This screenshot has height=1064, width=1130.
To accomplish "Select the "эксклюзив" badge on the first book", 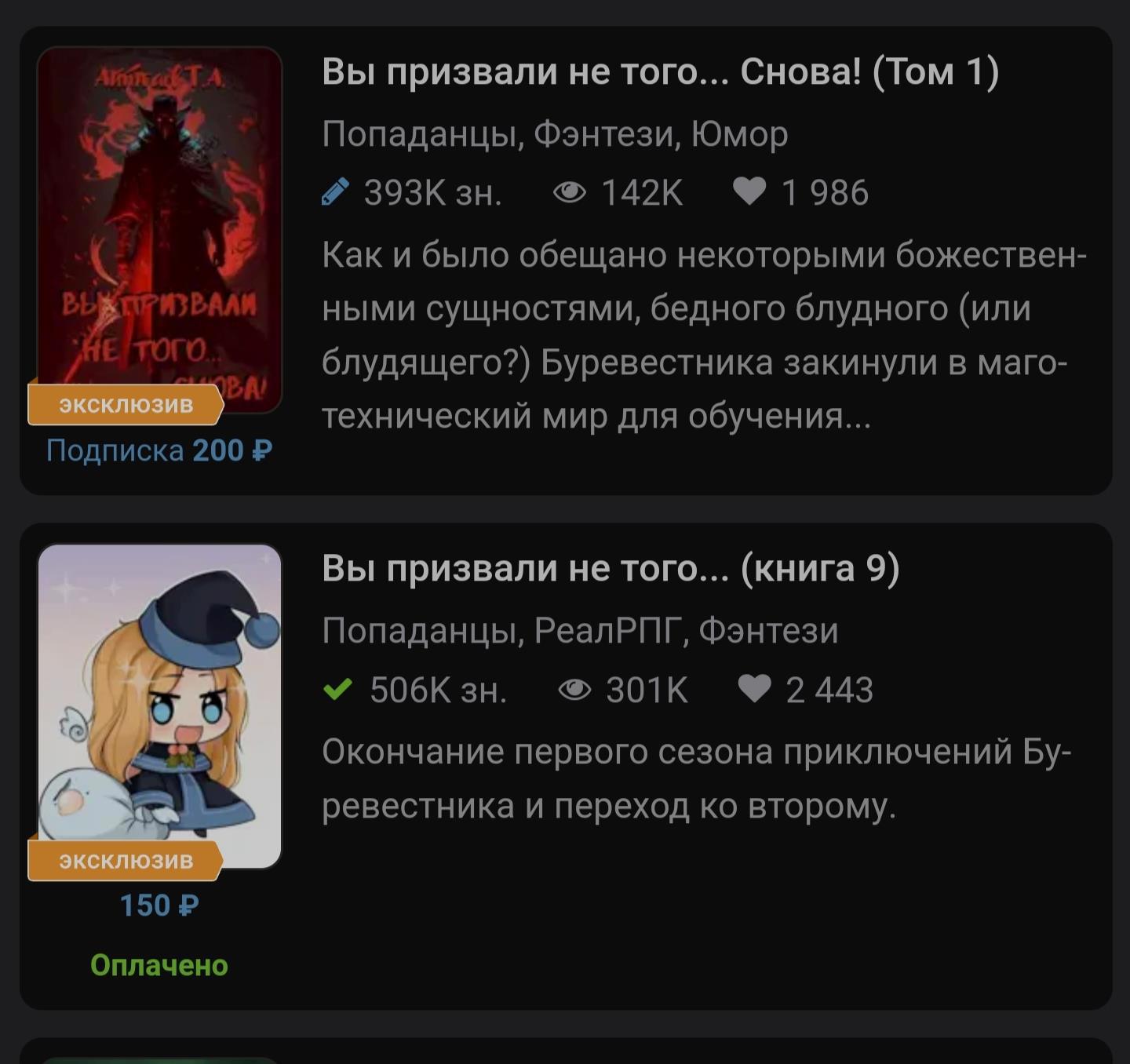I will [x=126, y=404].
